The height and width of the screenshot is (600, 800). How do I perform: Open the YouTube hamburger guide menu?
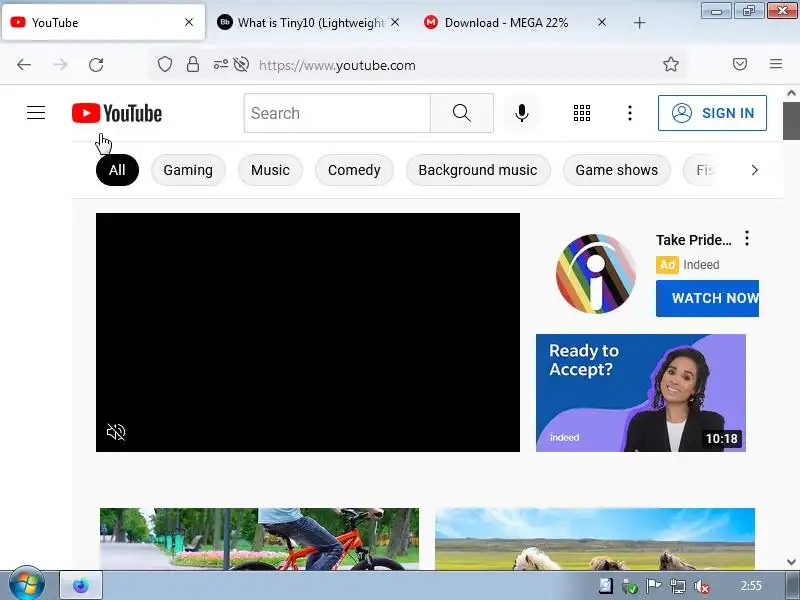tap(36, 113)
